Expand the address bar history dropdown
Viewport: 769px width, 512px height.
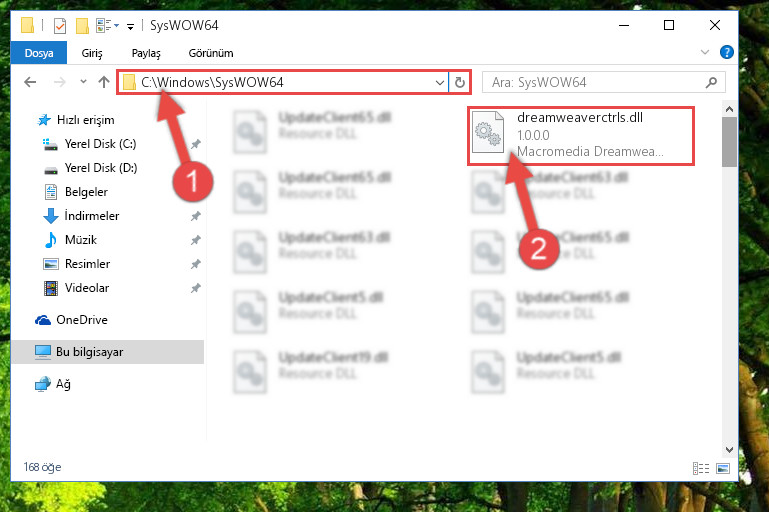439,82
